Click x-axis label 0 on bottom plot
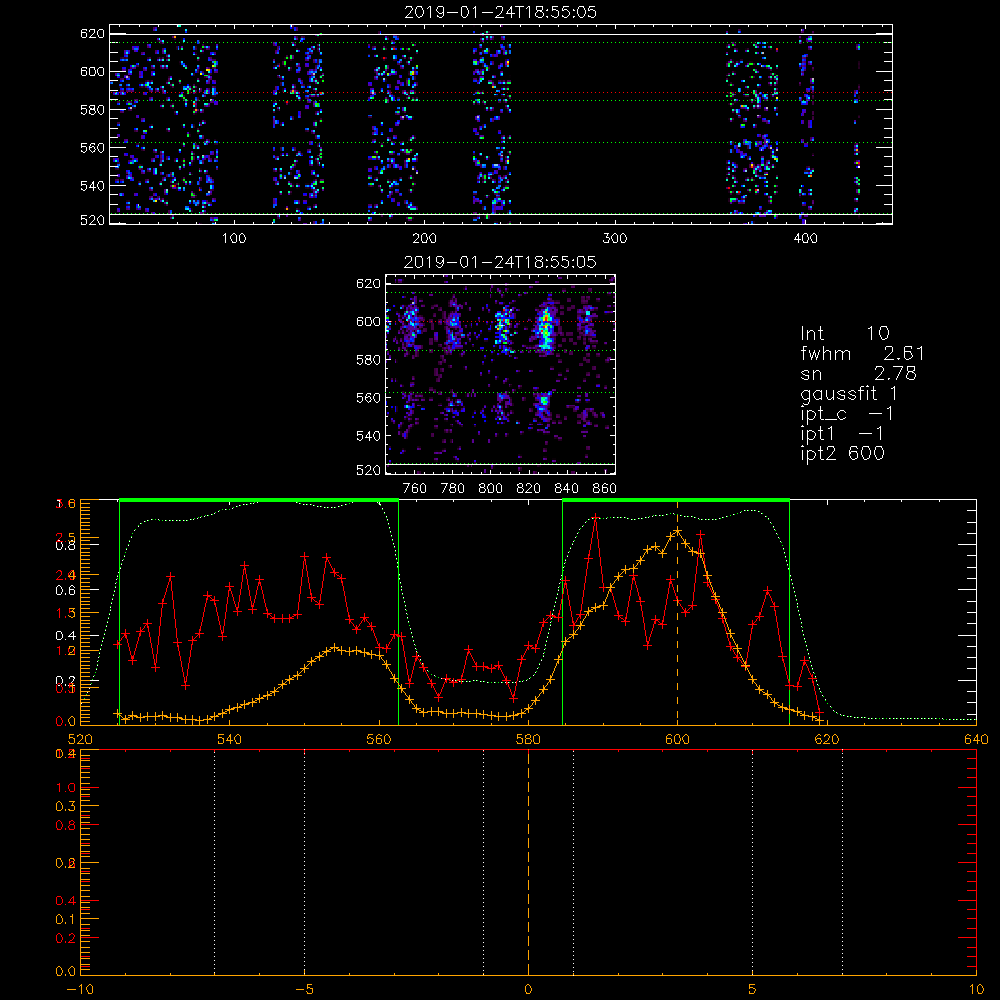 pyautogui.click(x=529, y=990)
